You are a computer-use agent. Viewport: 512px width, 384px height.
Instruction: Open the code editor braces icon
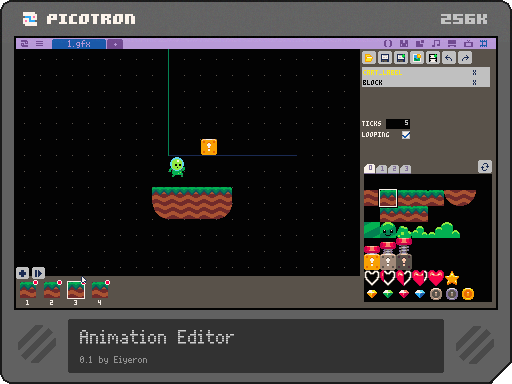pos(388,43)
